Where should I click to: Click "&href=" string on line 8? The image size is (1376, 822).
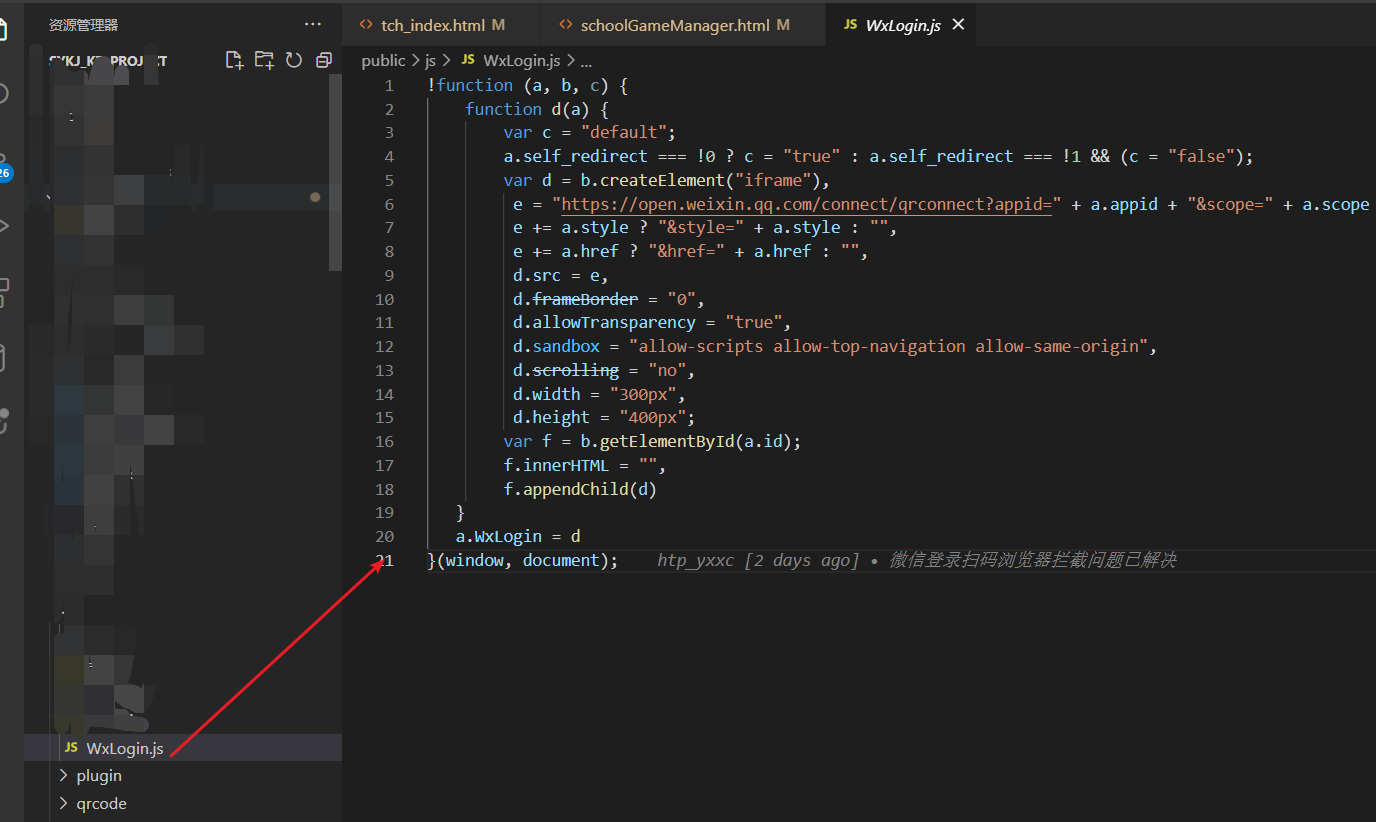pyautogui.click(x=687, y=252)
